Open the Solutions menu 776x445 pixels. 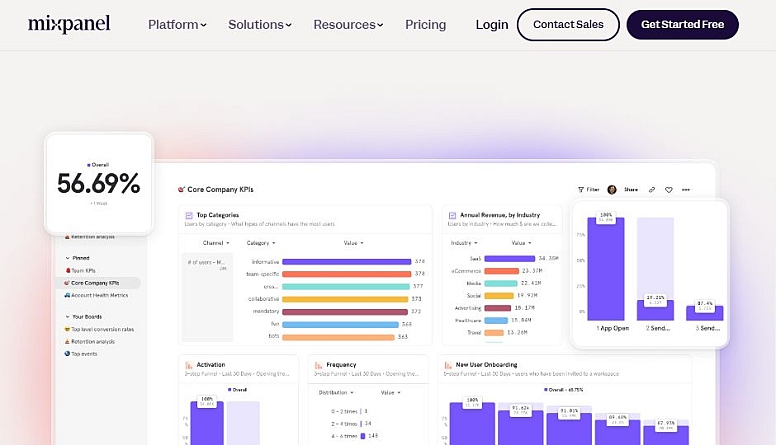point(260,24)
